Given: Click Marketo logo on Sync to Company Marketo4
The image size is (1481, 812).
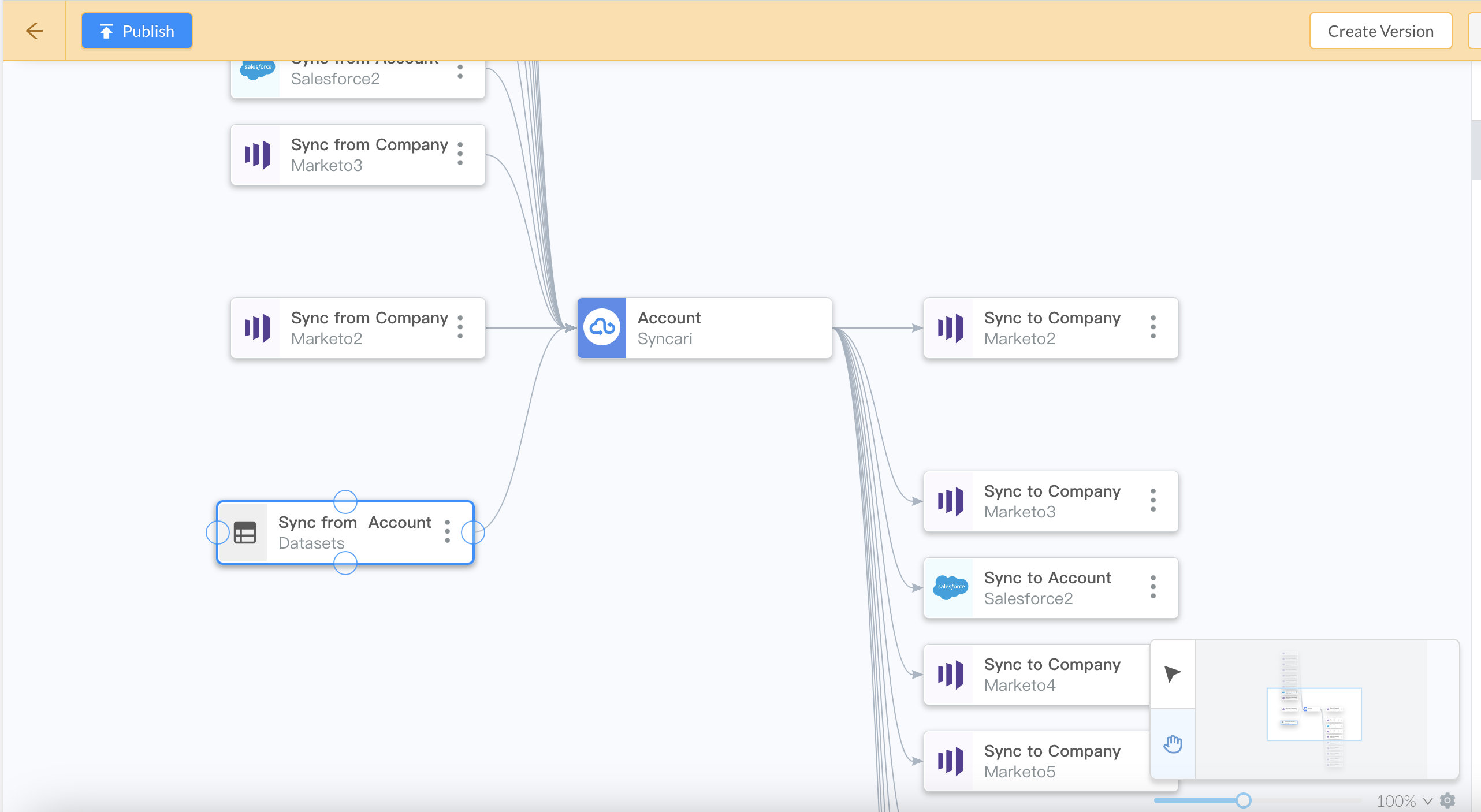Looking at the screenshot, I should point(950,675).
